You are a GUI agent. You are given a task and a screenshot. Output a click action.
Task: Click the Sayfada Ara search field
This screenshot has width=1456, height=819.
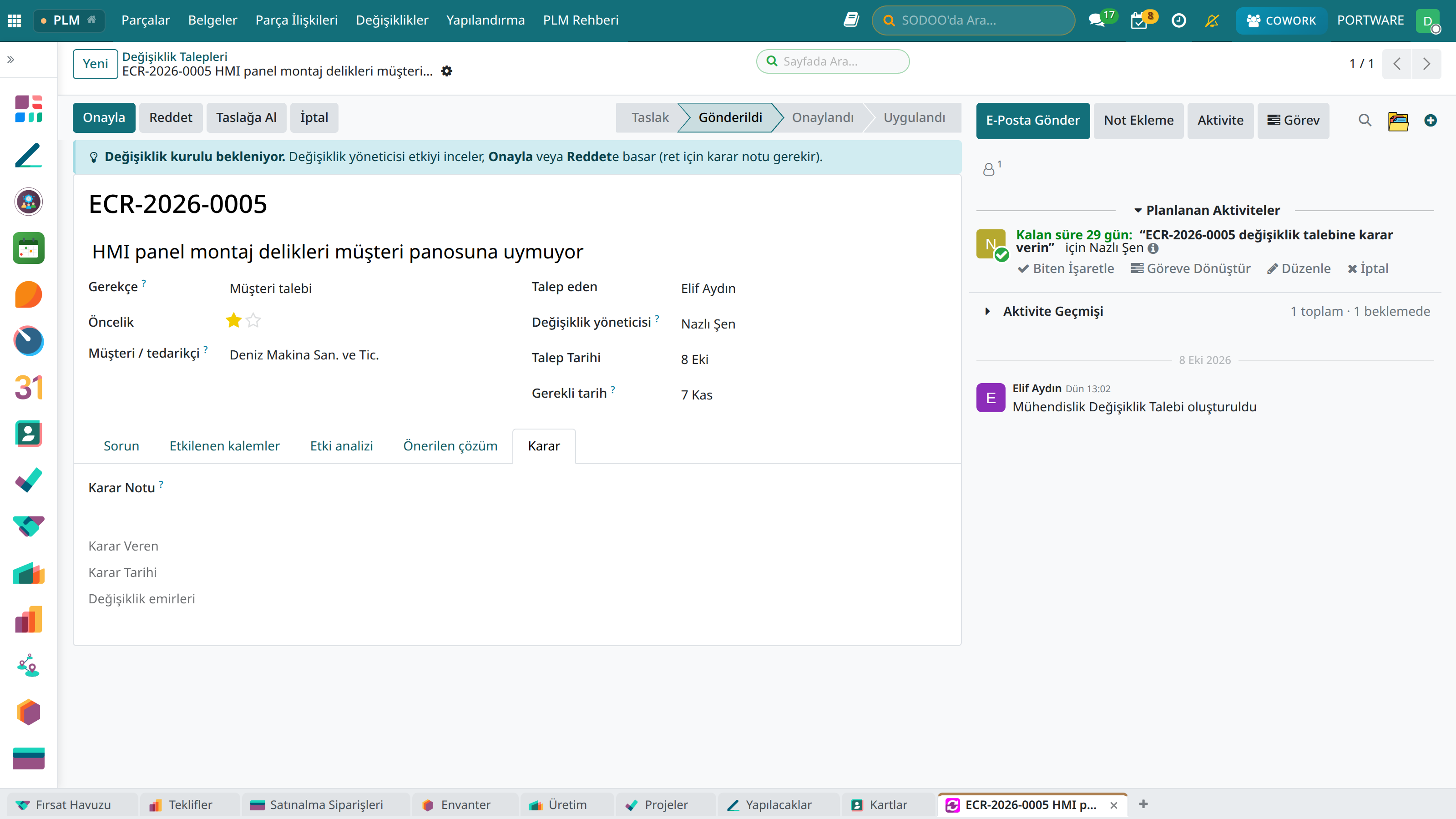pyautogui.click(x=833, y=61)
